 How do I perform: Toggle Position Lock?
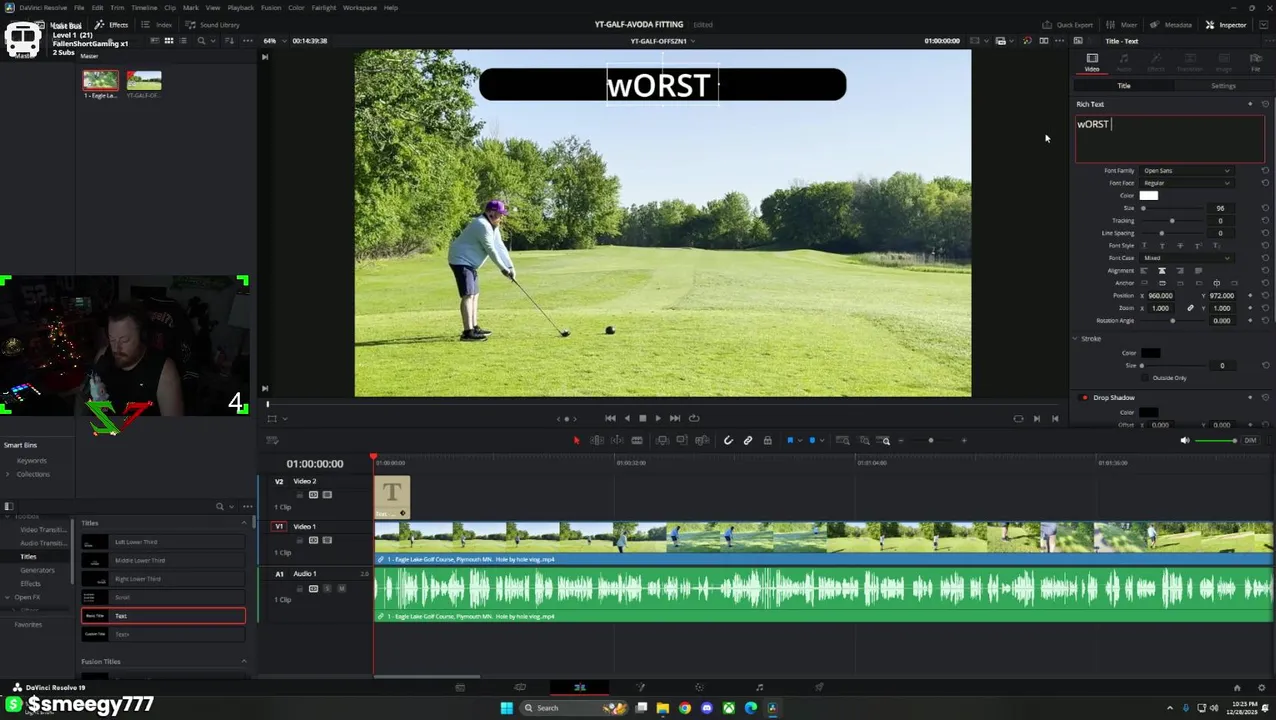767,441
